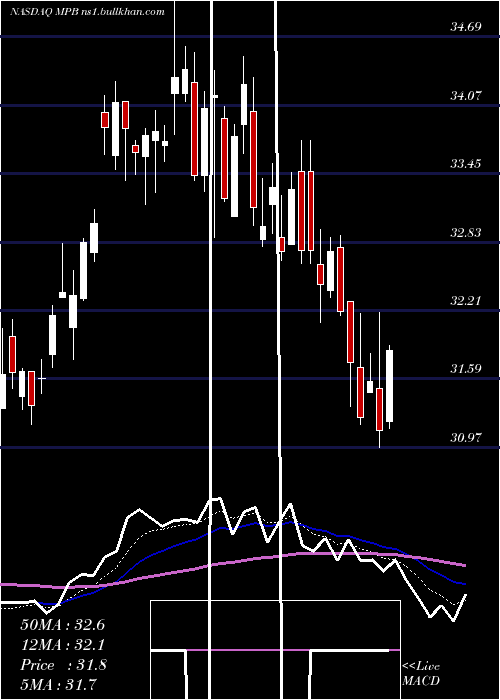Click the 34.07 price axis label
Screen dimensions: 500x700
click(x=466, y=96)
